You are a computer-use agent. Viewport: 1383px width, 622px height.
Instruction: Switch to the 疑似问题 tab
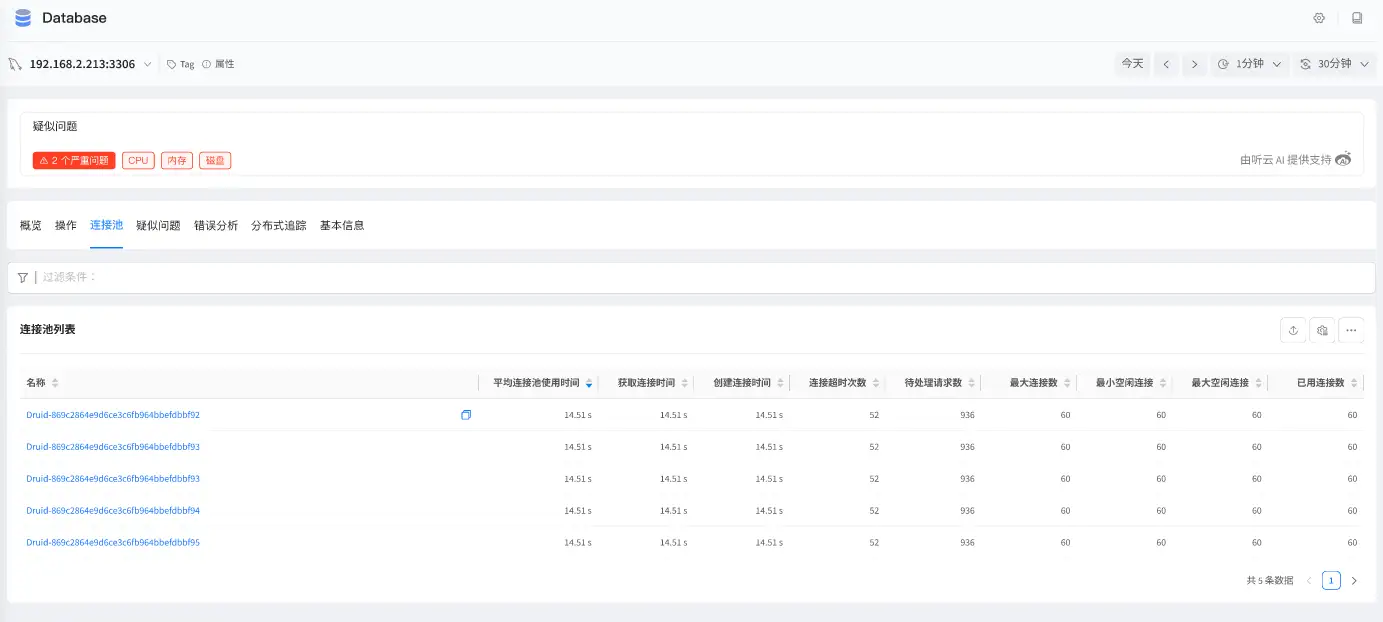click(159, 225)
